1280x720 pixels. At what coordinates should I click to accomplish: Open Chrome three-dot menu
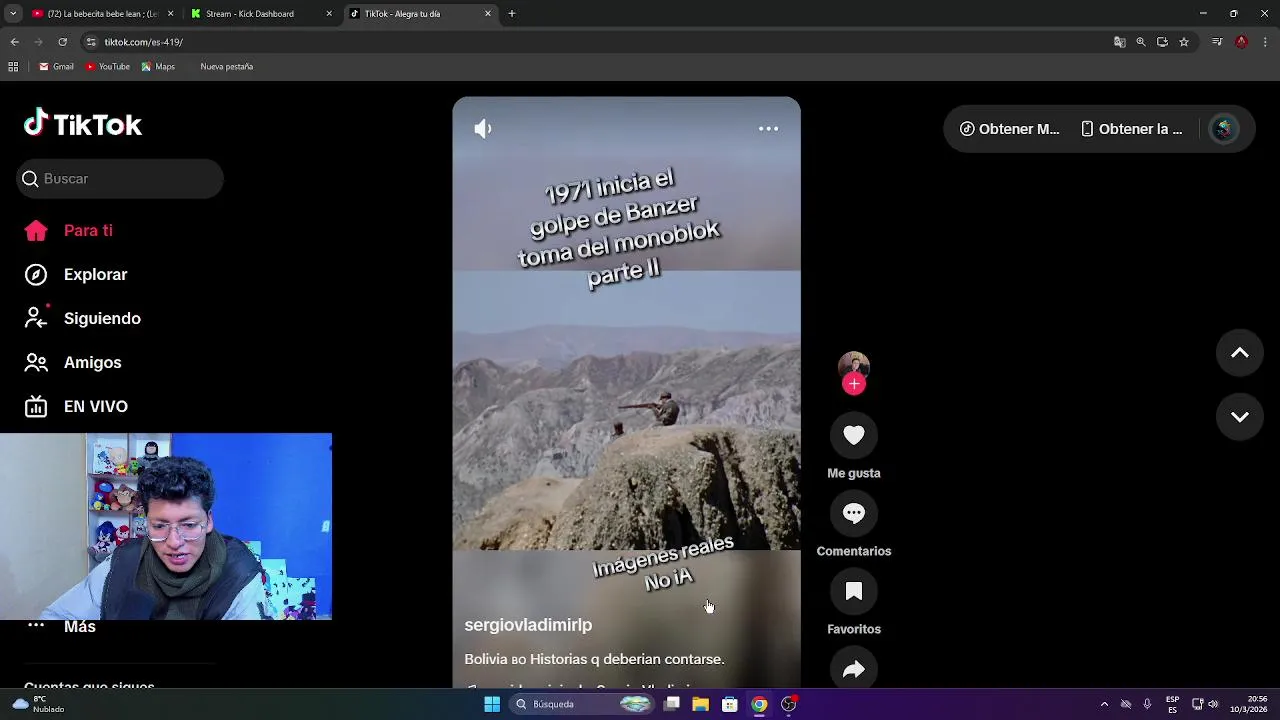[1265, 42]
